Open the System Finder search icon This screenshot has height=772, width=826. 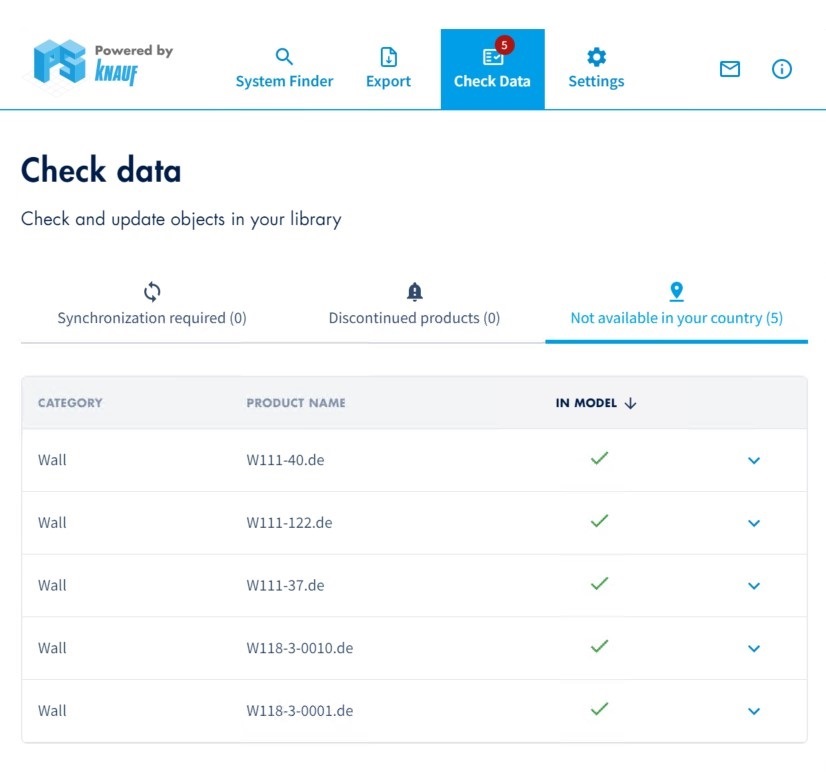(284, 57)
